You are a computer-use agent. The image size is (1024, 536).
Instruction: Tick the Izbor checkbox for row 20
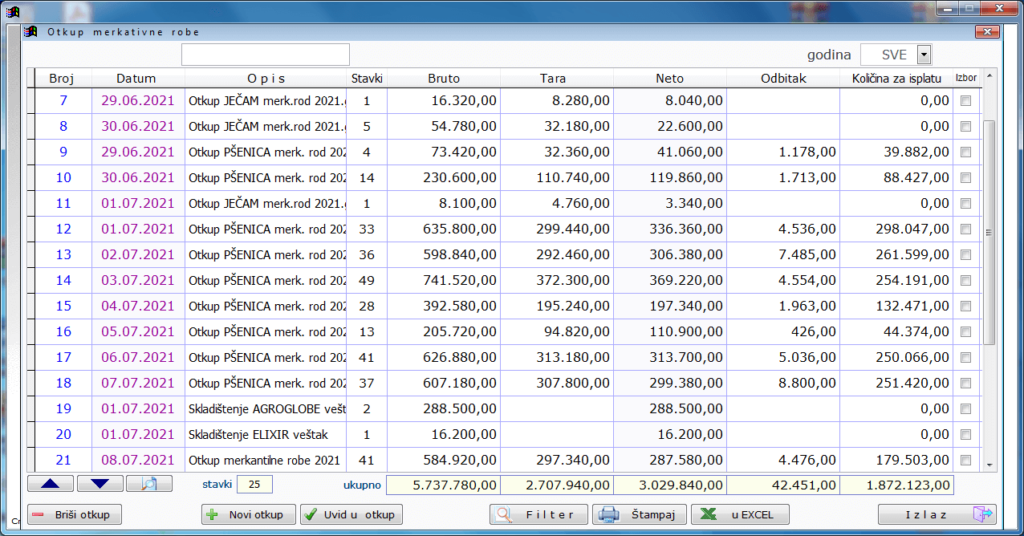[965, 435]
